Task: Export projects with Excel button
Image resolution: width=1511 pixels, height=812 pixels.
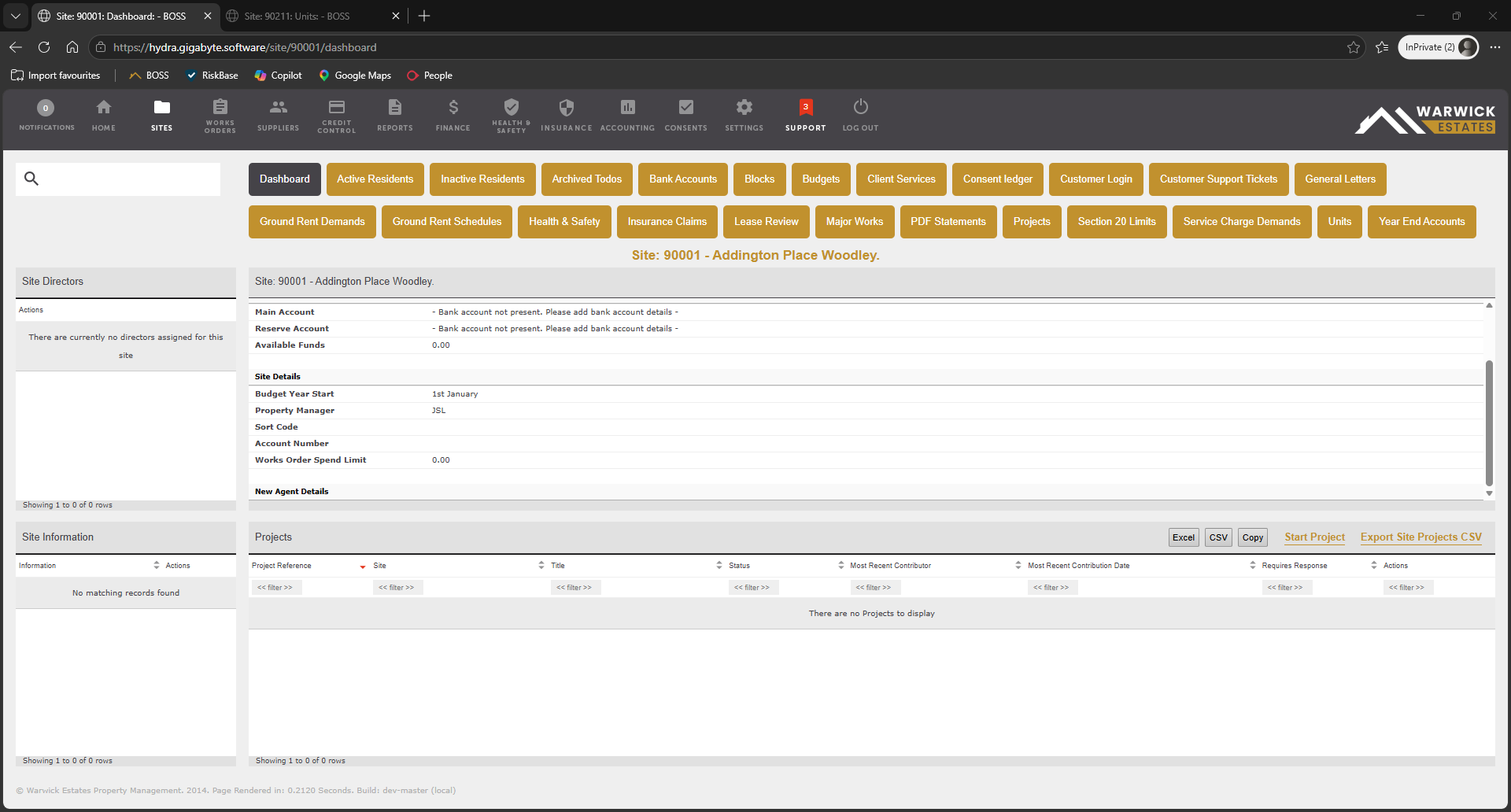Action: pos(1184,537)
